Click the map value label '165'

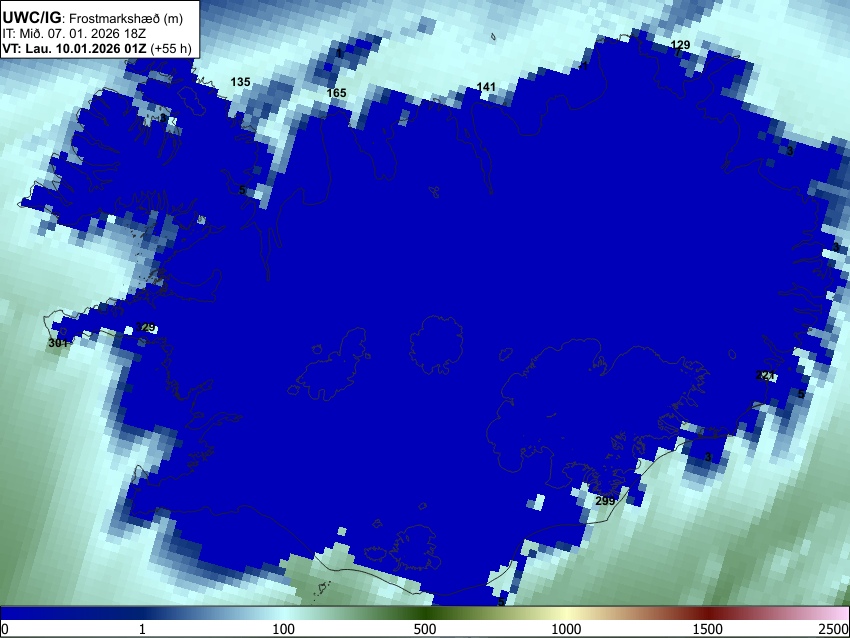[336, 93]
